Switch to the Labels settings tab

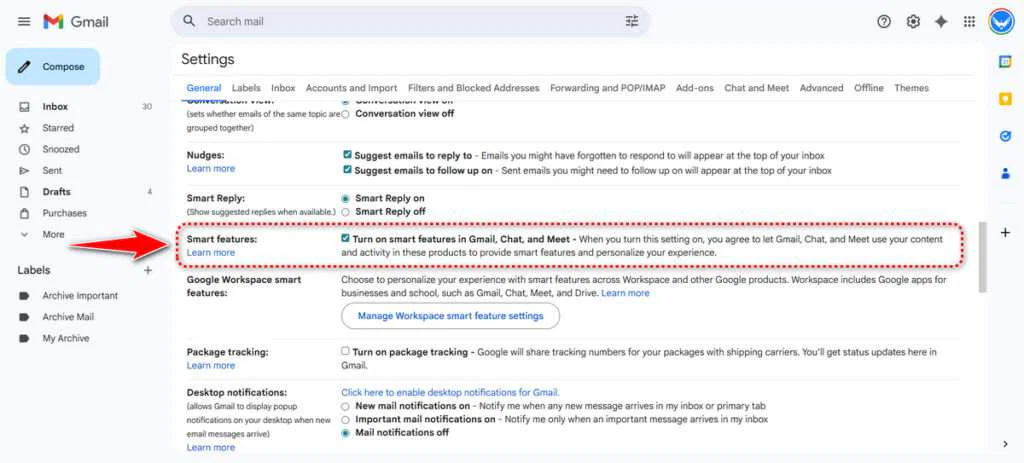click(246, 88)
